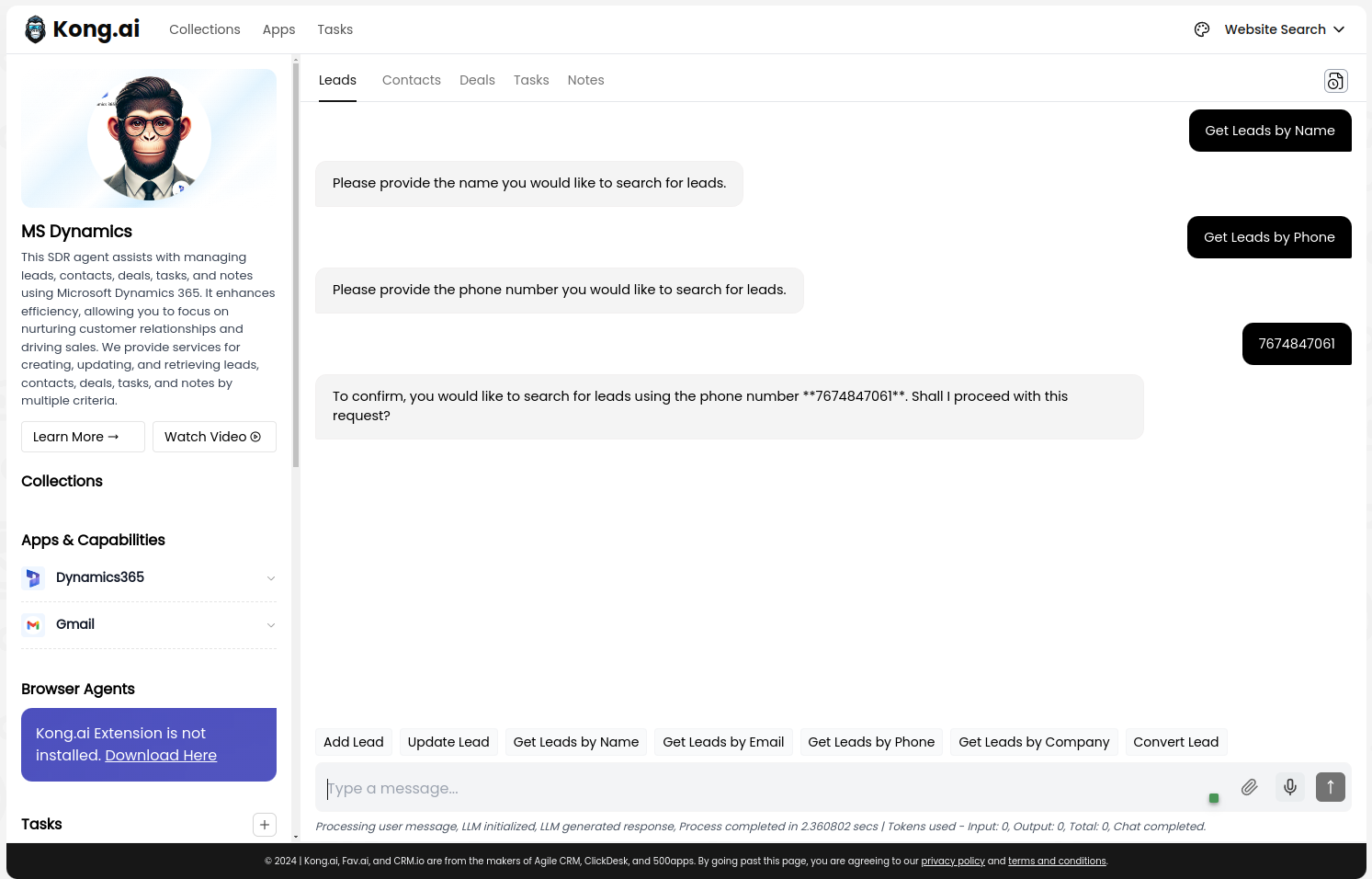Click the Add Lead suggestion
This screenshot has height=879, width=1372.
354,742
